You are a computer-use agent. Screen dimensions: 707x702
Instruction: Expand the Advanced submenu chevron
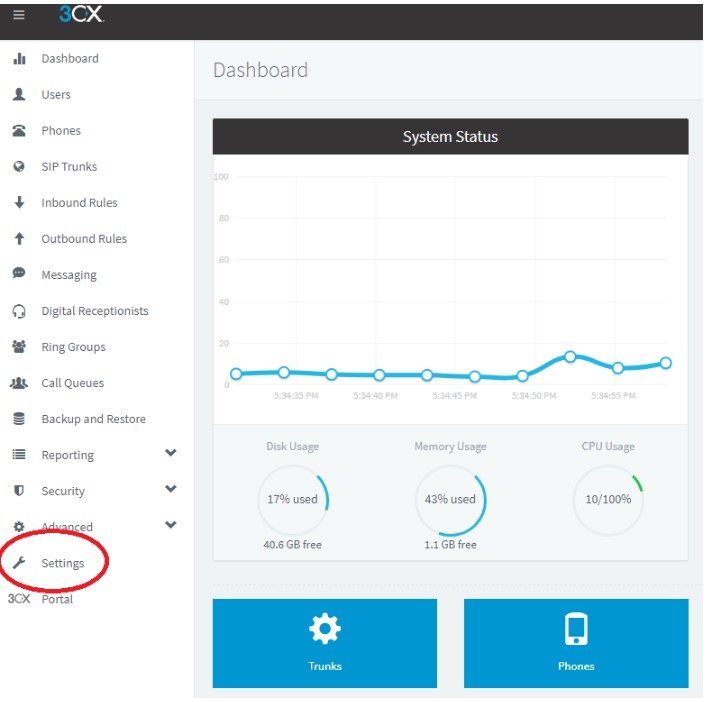click(170, 526)
